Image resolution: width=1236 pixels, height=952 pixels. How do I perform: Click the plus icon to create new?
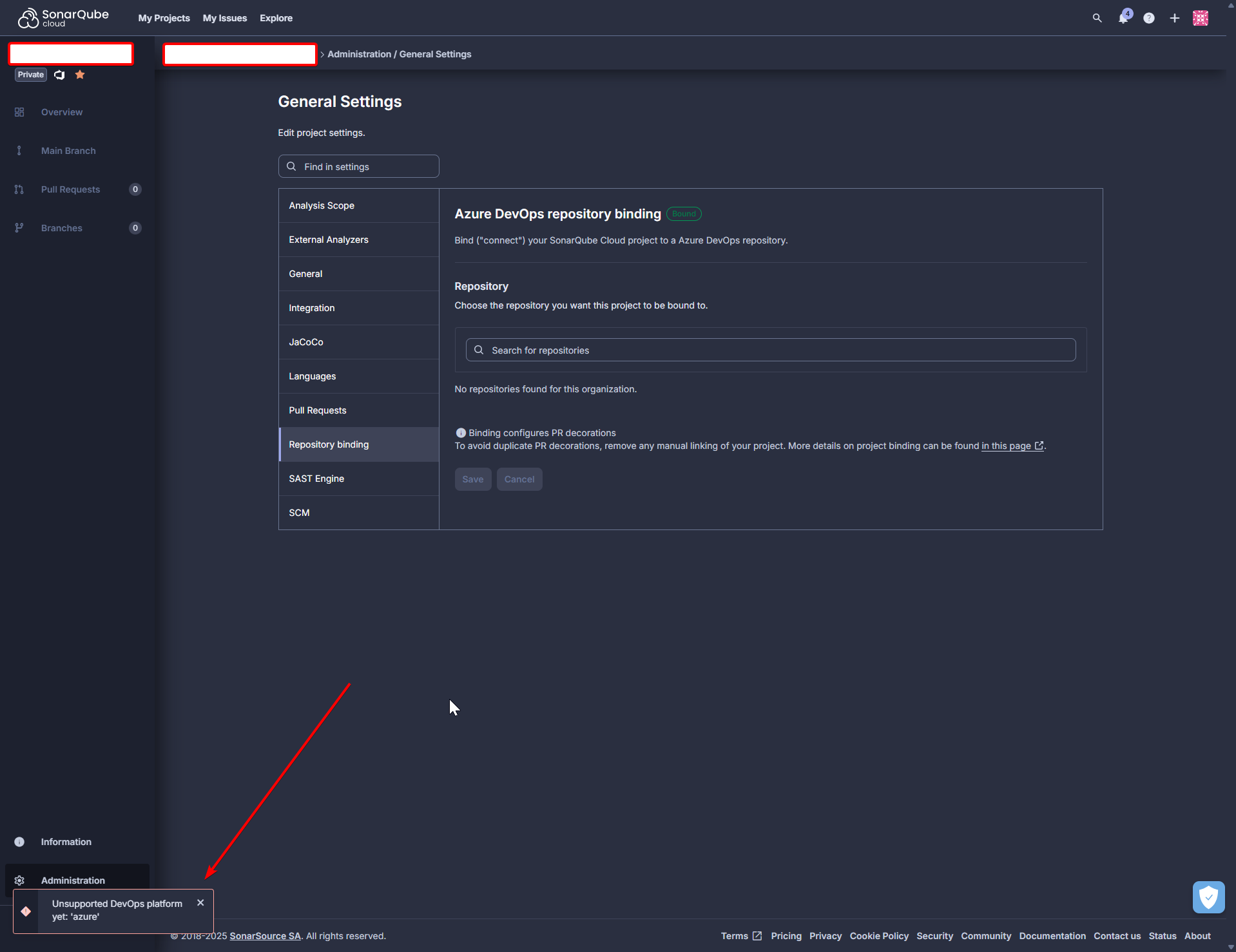pyautogui.click(x=1175, y=18)
